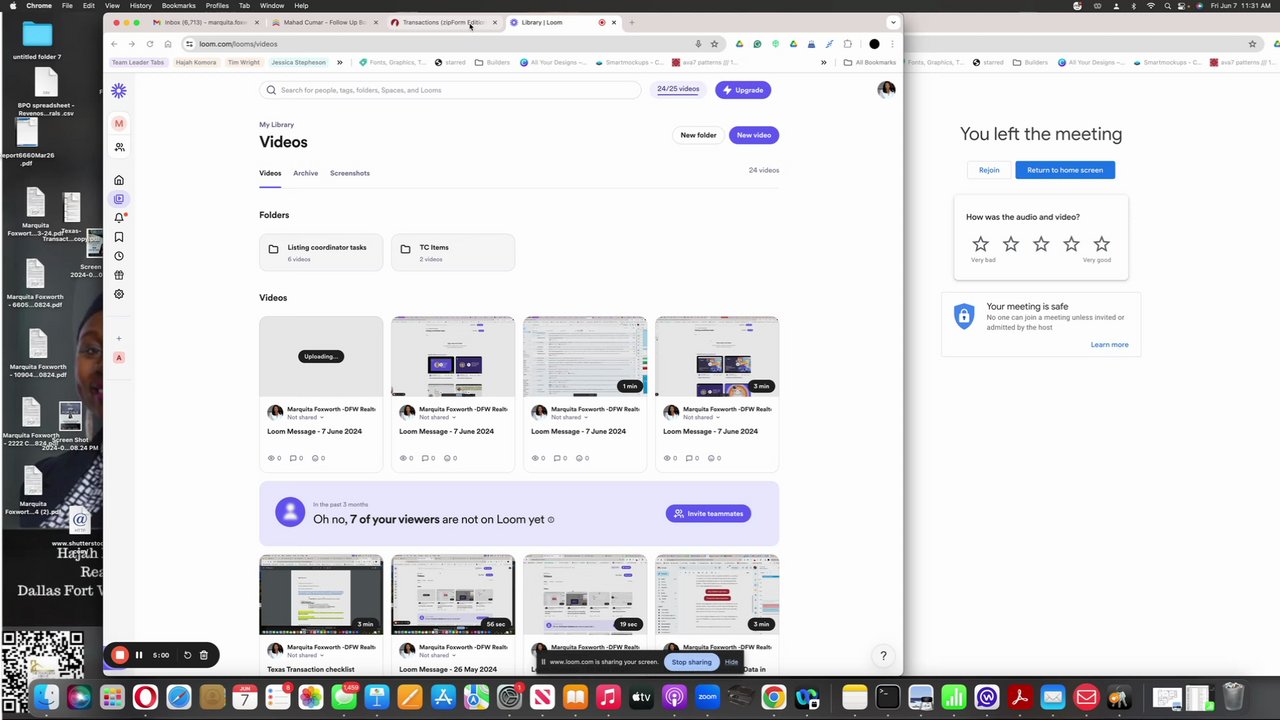Click the 24/25 videos counter pill
1280x720 pixels.
pos(678,89)
